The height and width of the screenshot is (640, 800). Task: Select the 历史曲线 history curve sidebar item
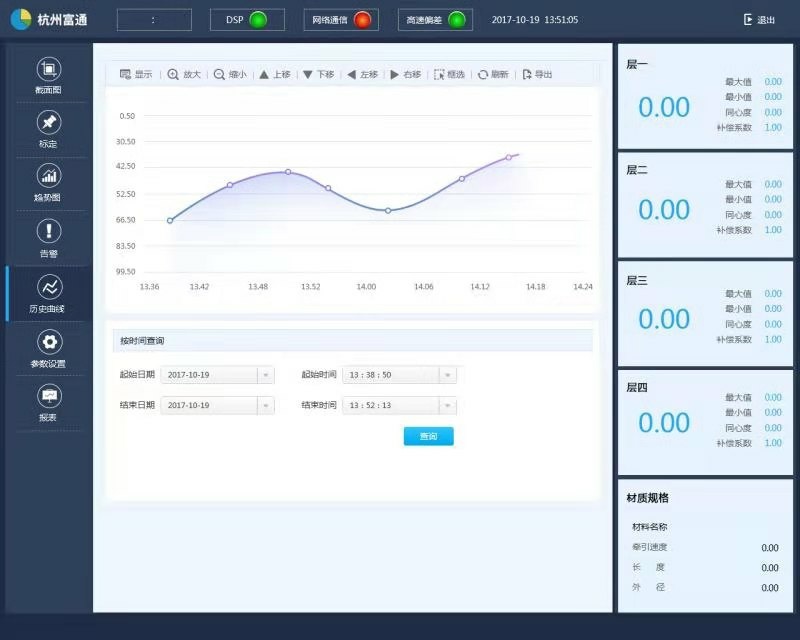[49, 294]
